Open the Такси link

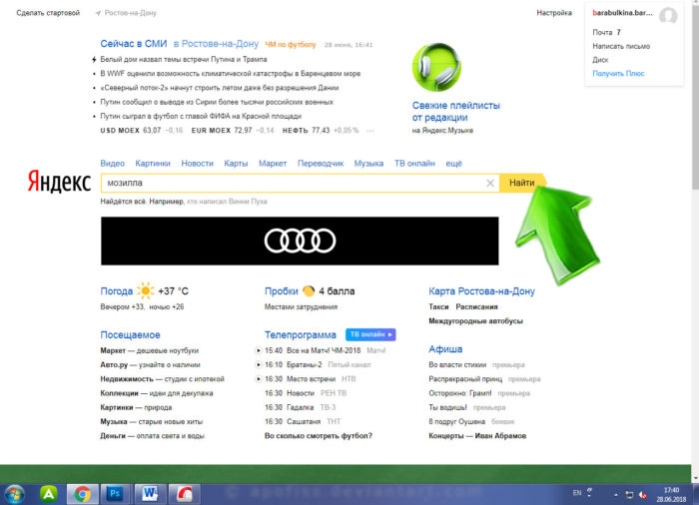pyautogui.click(x=439, y=307)
